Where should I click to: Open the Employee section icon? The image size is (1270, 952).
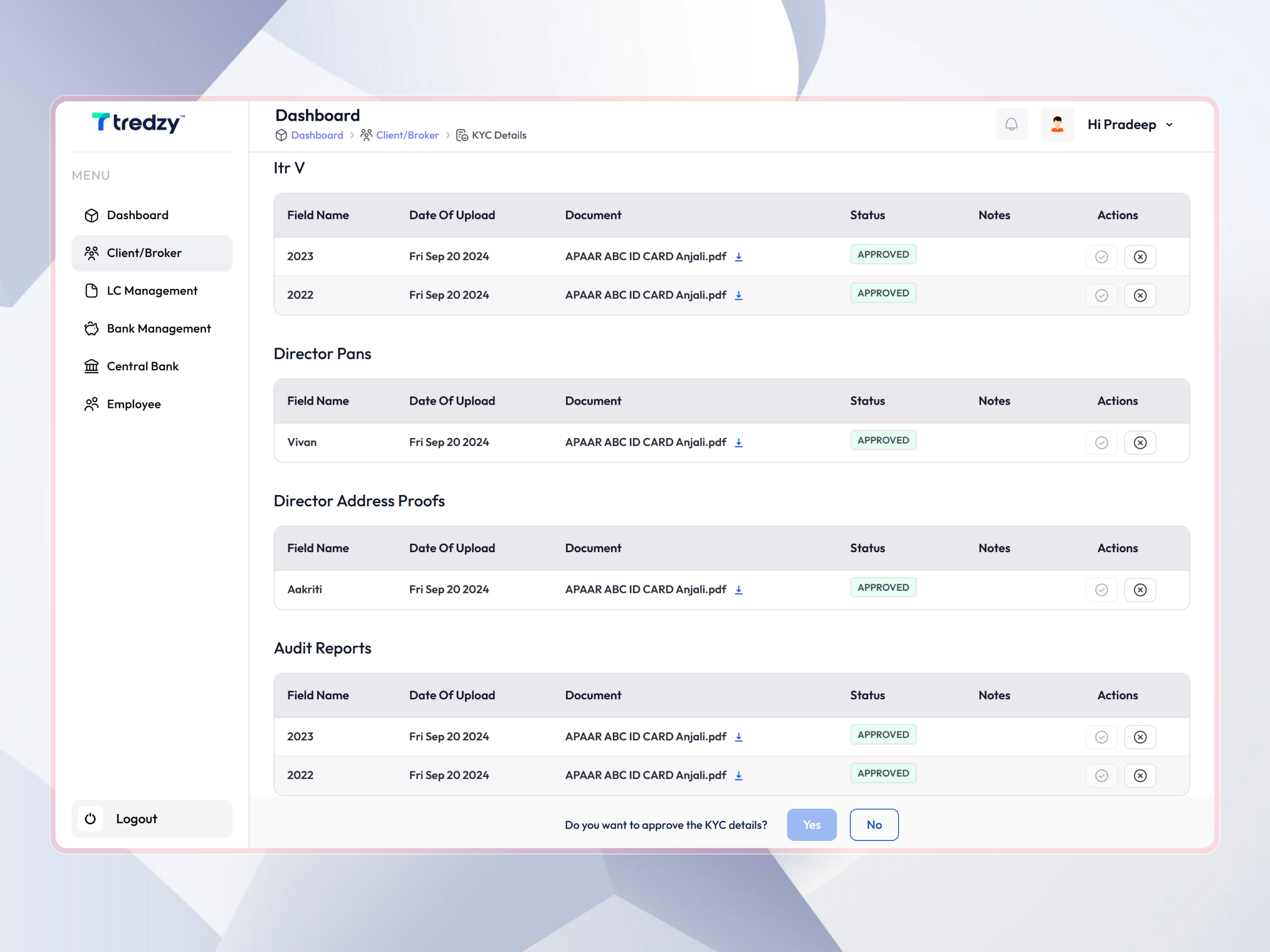[92, 404]
